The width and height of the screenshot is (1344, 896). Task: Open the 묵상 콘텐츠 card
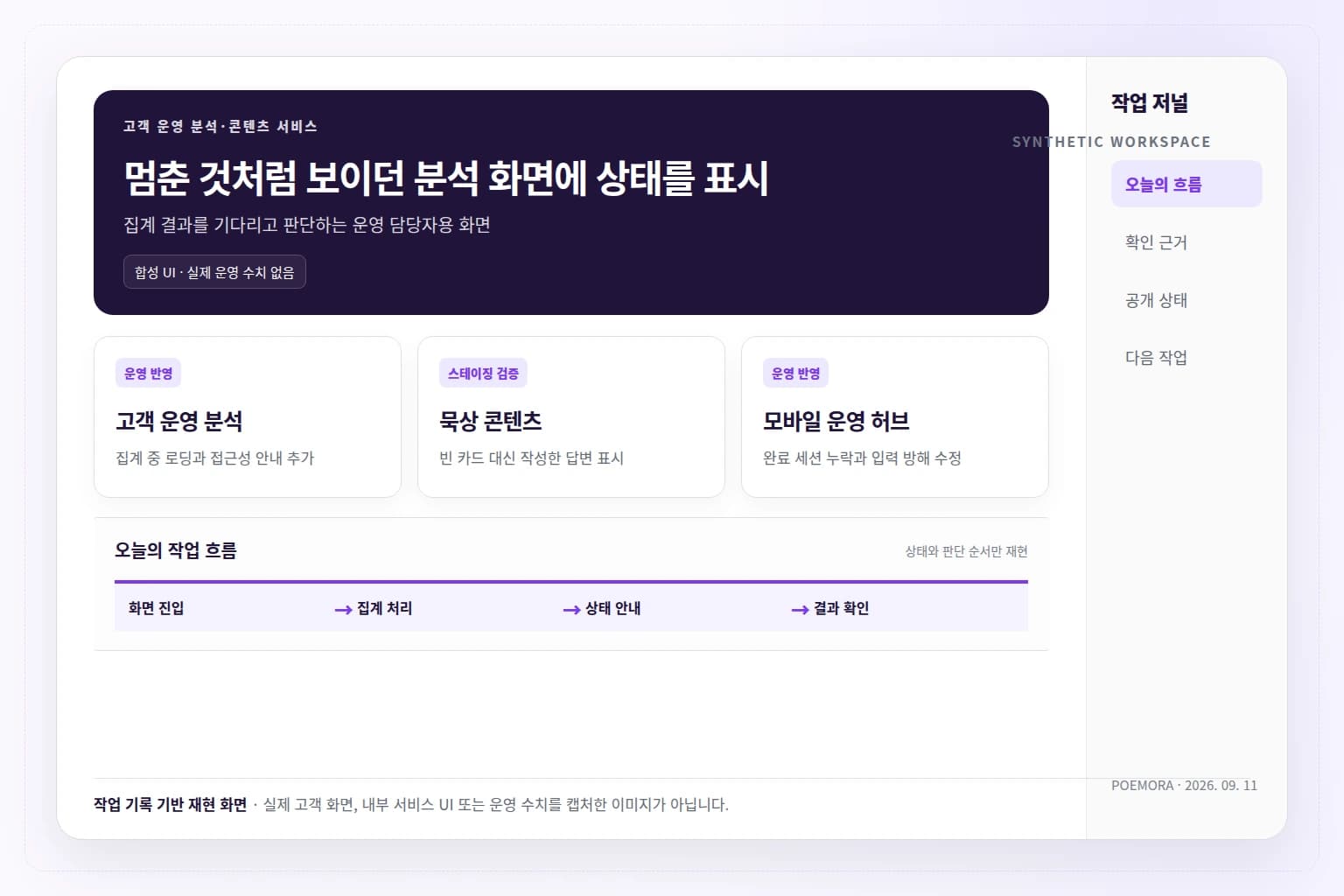[571, 416]
